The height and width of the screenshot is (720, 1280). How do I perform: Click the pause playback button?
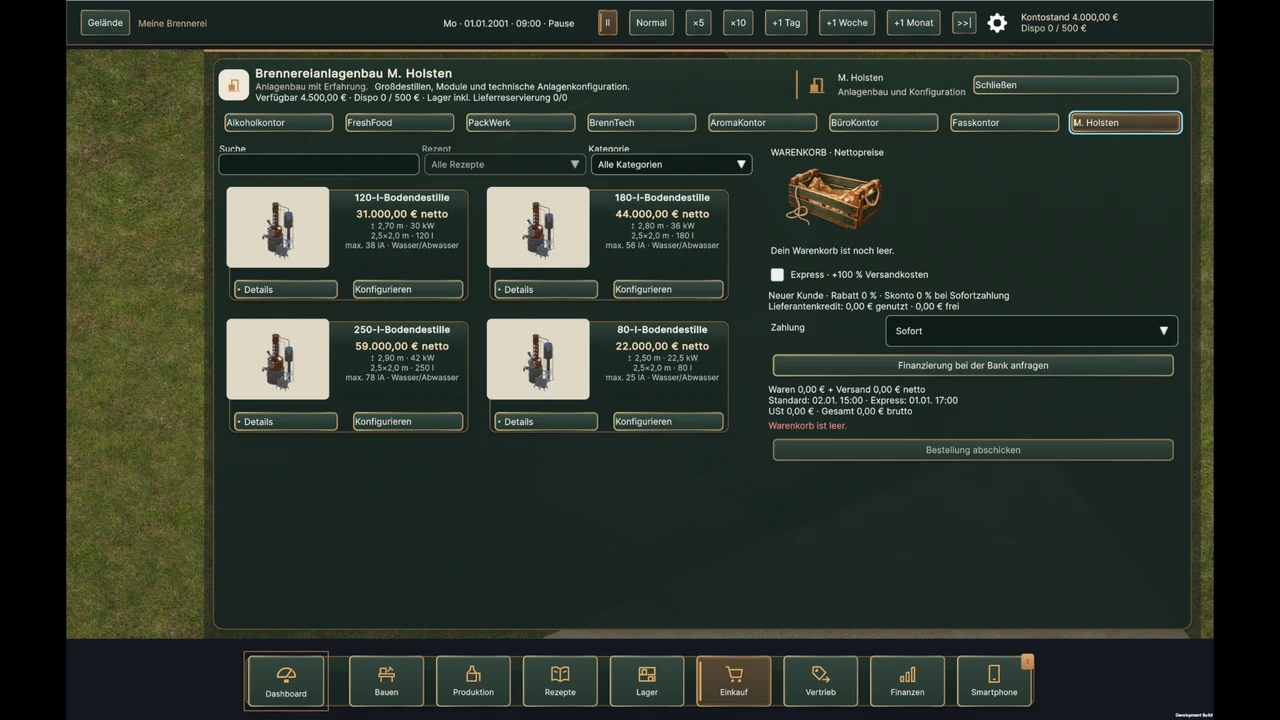point(607,23)
